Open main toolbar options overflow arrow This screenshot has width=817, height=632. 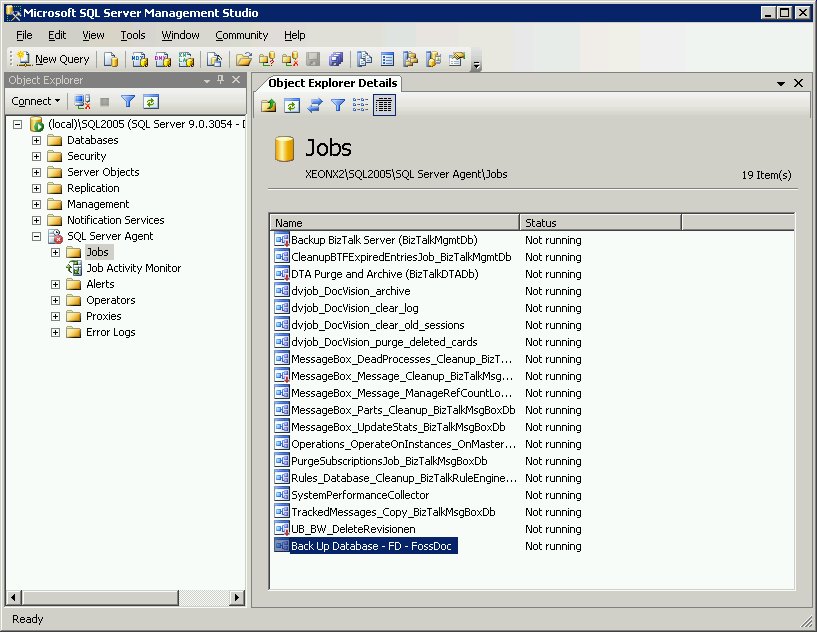476,65
